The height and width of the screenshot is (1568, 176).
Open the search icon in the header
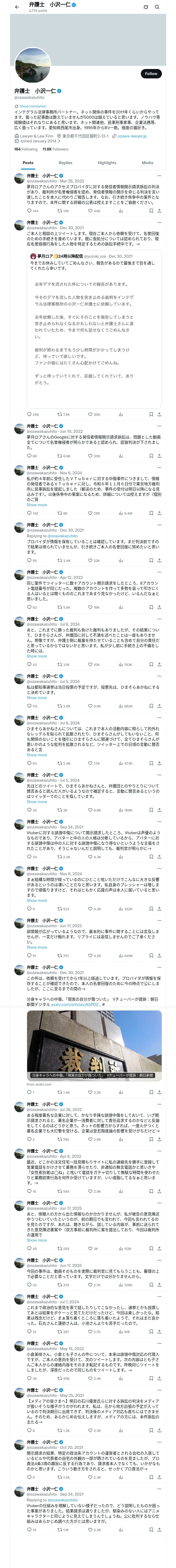click(x=157, y=7)
